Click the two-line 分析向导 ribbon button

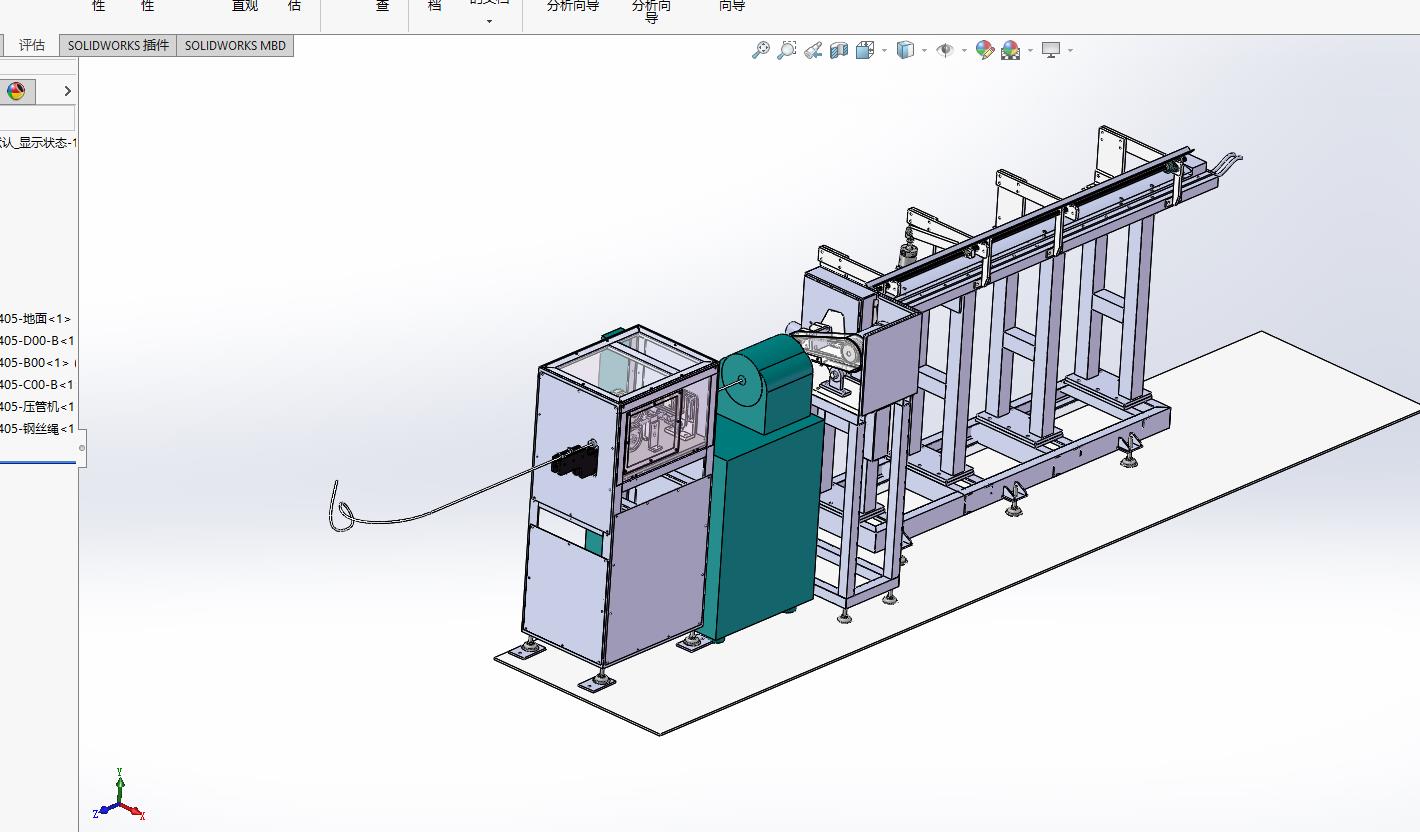(651, 11)
